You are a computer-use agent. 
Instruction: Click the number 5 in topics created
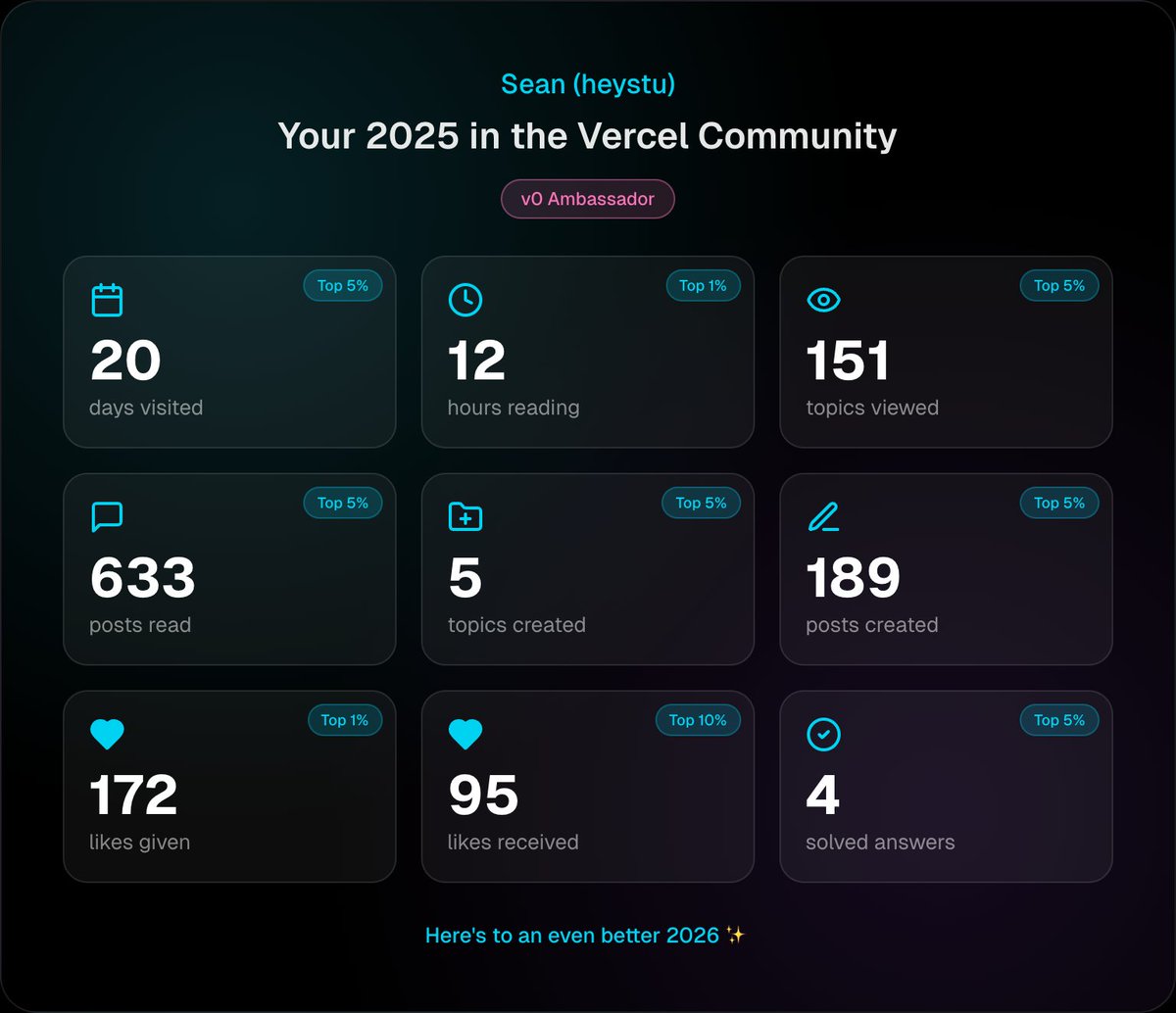click(465, 577)
